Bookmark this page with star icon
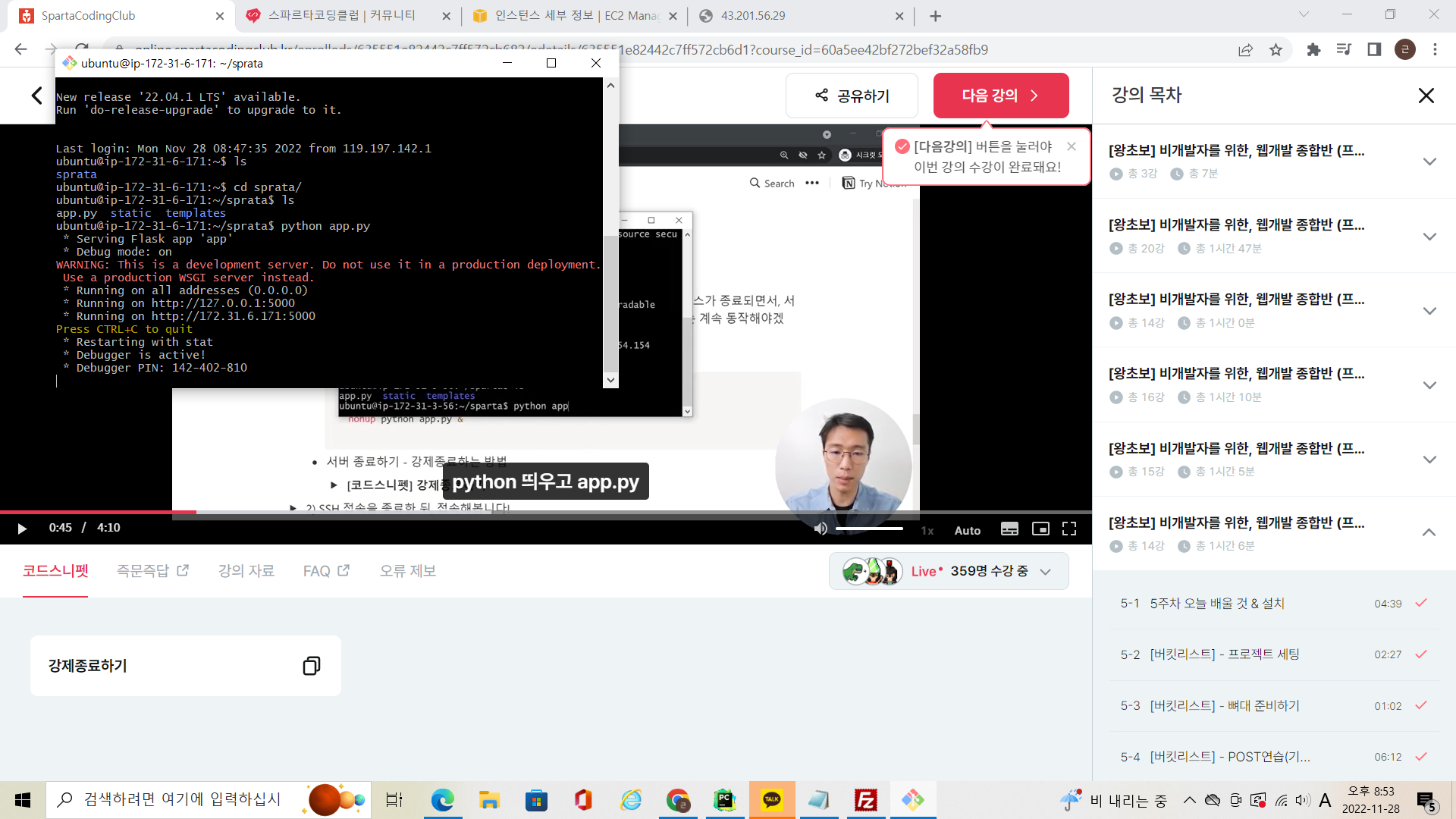Viewport: 1456px width, 819px height. 1276,50
